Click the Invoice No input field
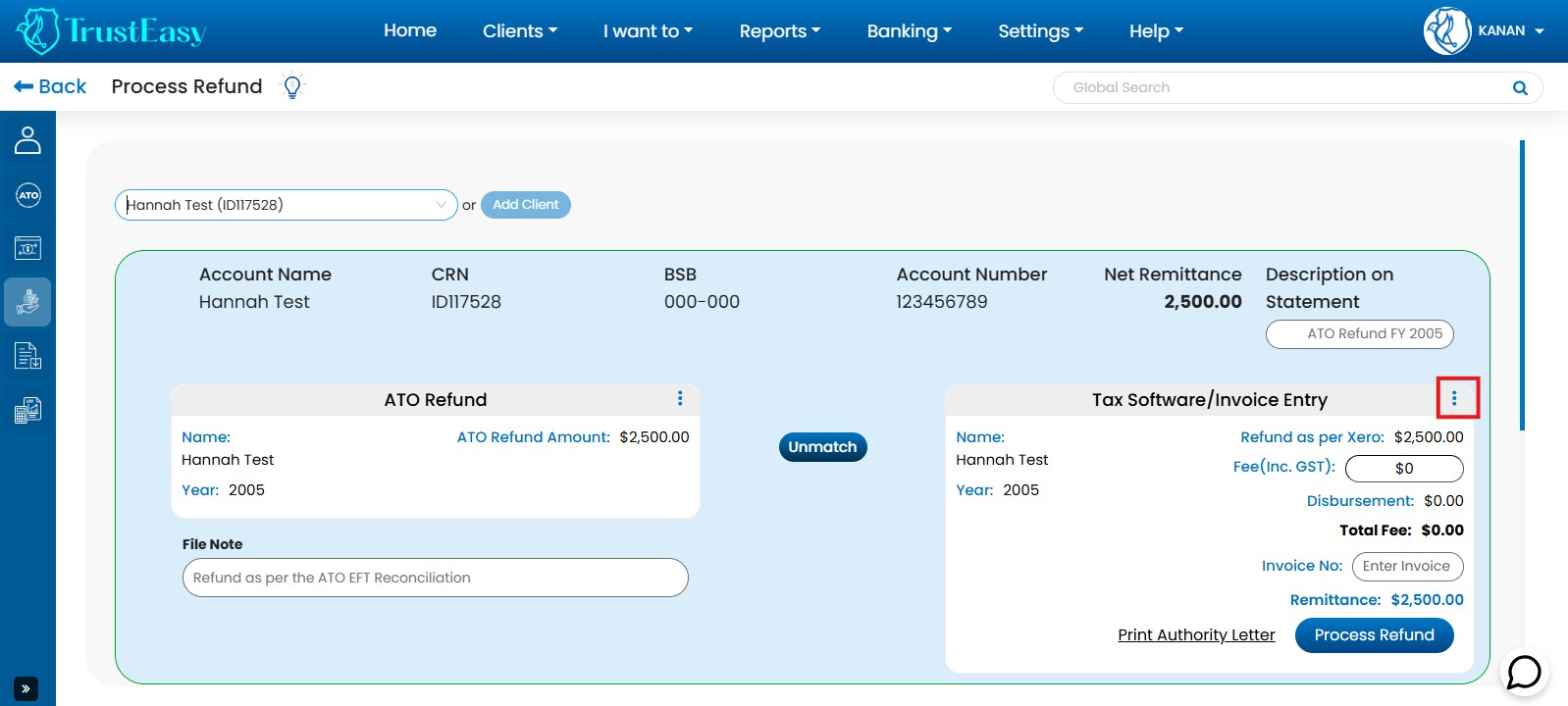 point(1406,567)
